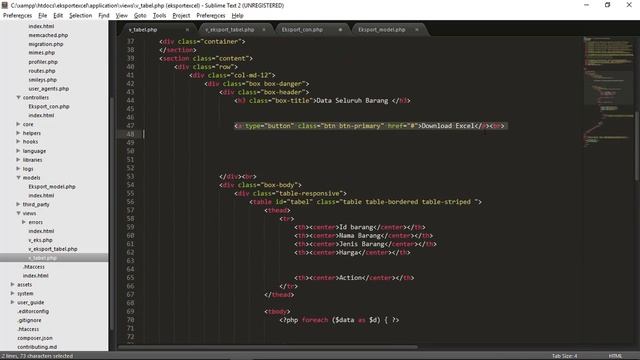
Task: Expand the system folder arrow
Action: tap(12, 293)
